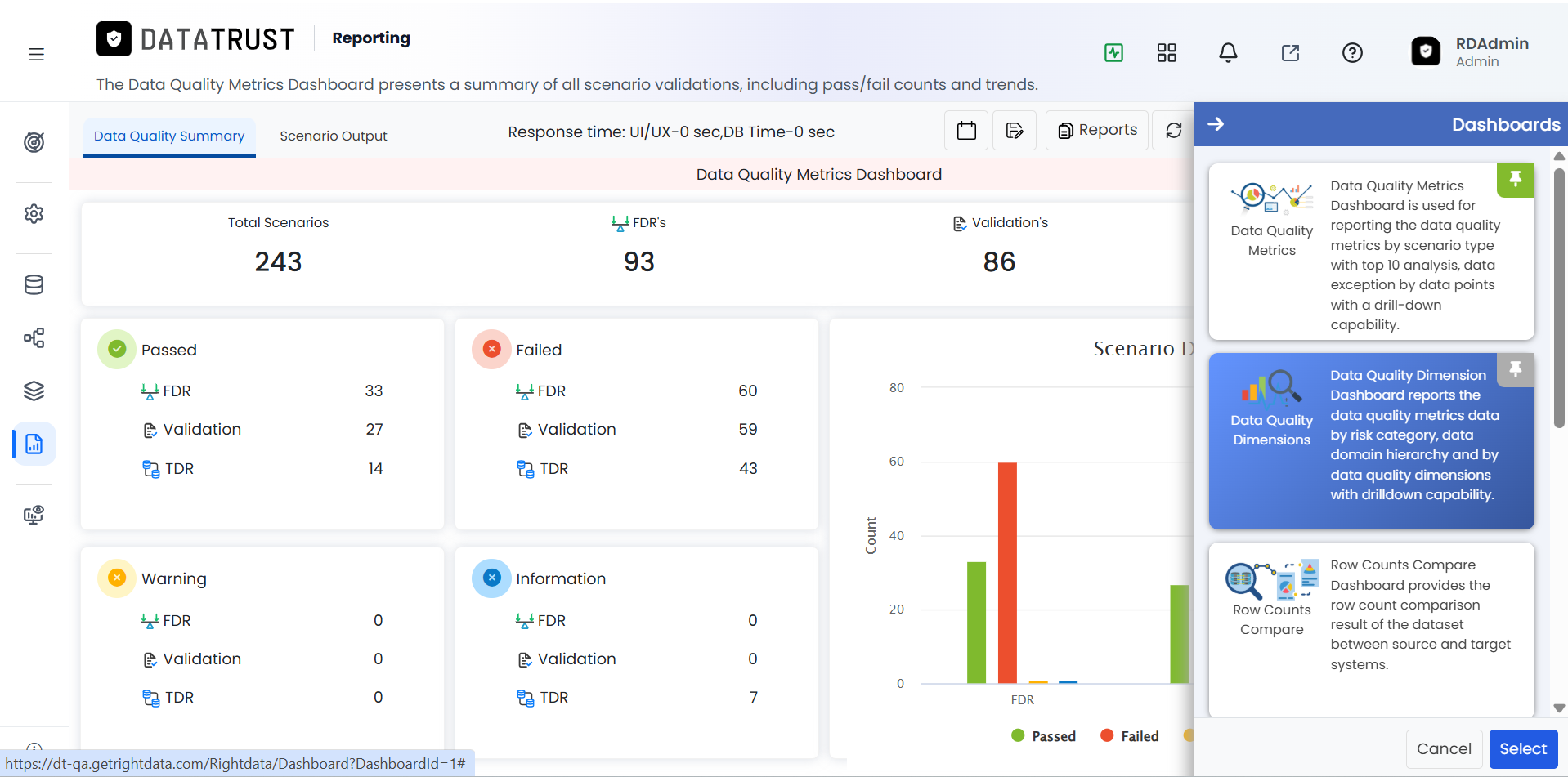This screenshot has width=1568, height=777.
Task: Click the external link icon in header
Action: [x=1290, y=53]
